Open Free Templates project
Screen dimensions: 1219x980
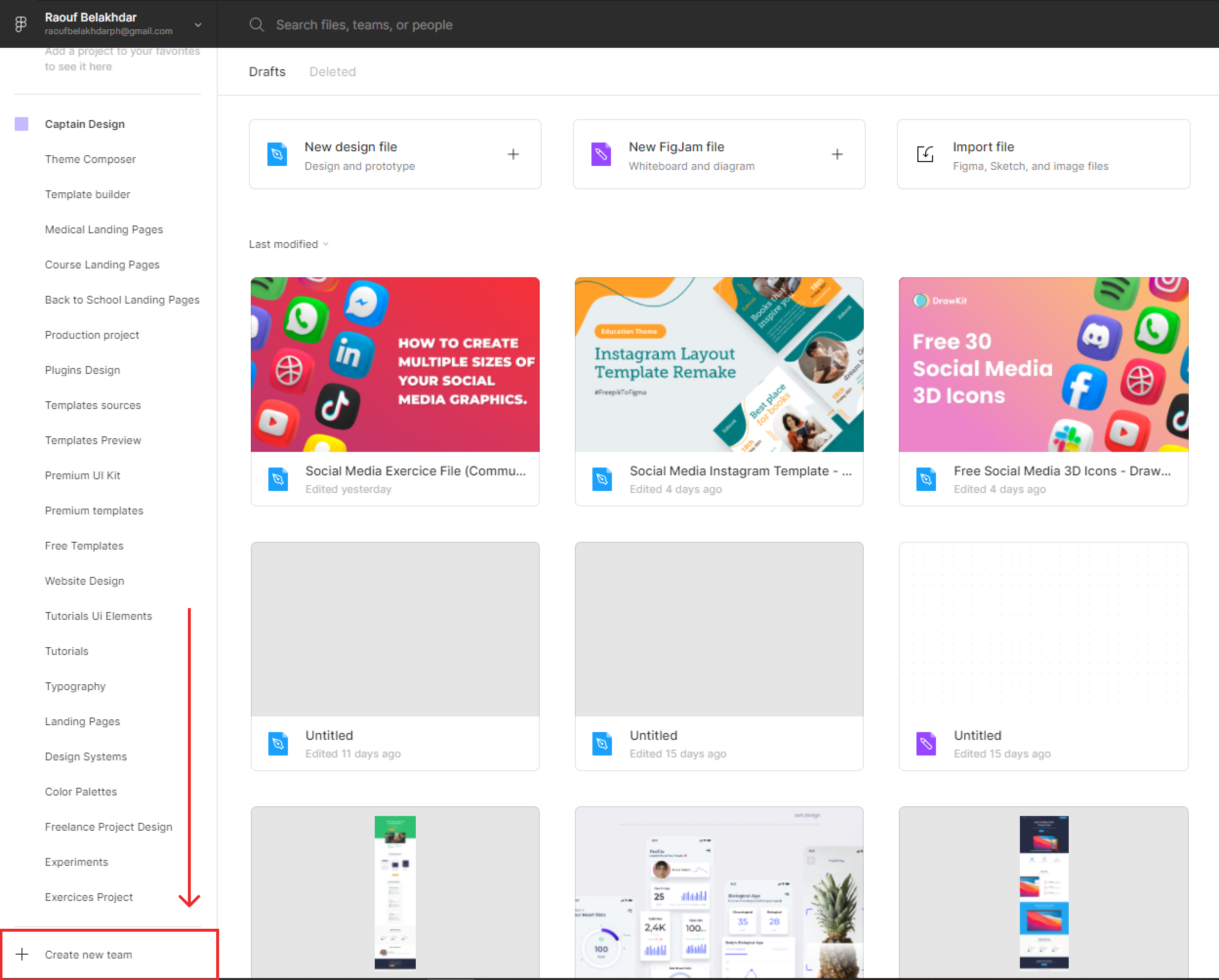[84, 545]
